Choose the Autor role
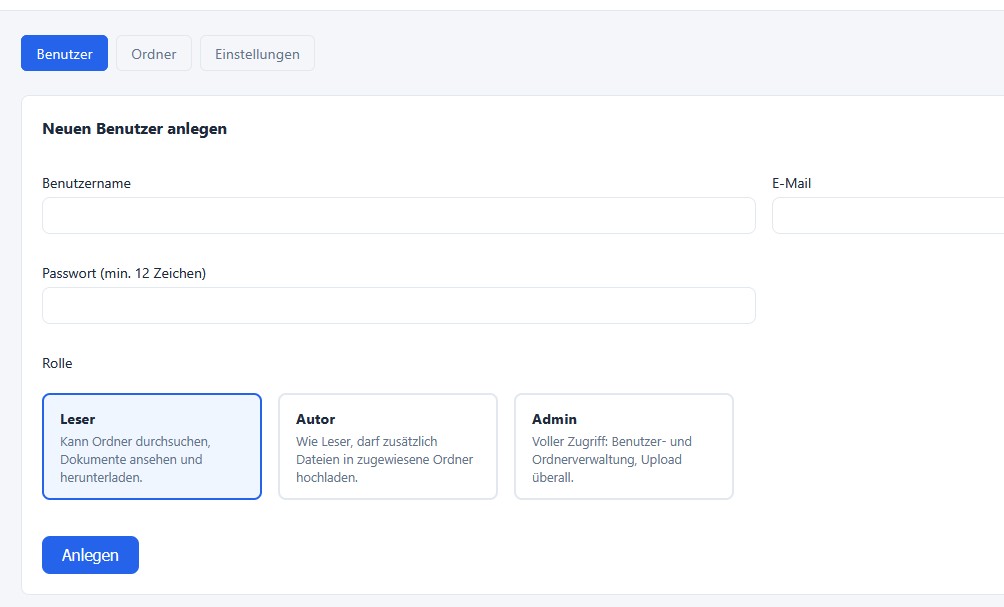The width and height of the screenshot is (1004, 607). (388, 445)
